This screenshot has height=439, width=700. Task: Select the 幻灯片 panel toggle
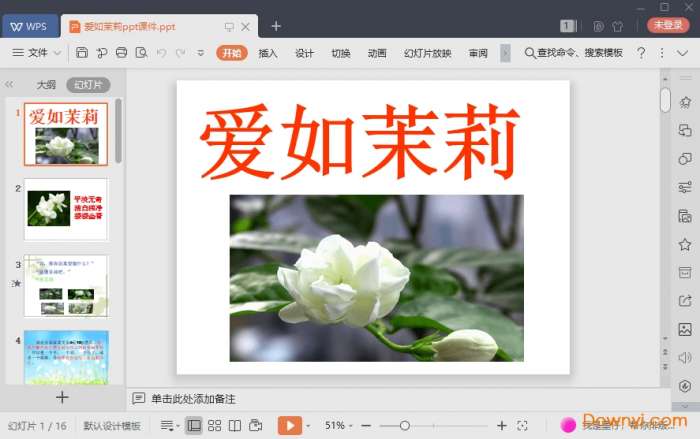click(88, 85)
